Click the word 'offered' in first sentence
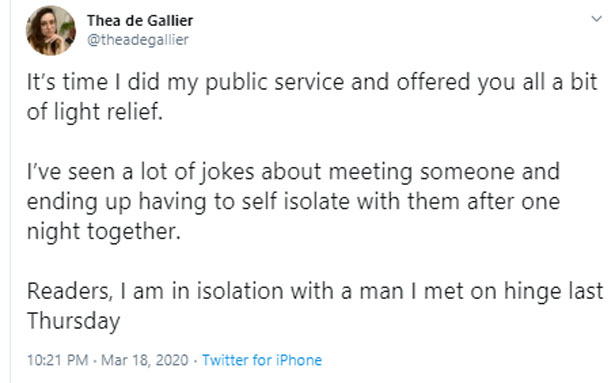Image resolution: width=615 pixels, height=383 pixels. 433,82
